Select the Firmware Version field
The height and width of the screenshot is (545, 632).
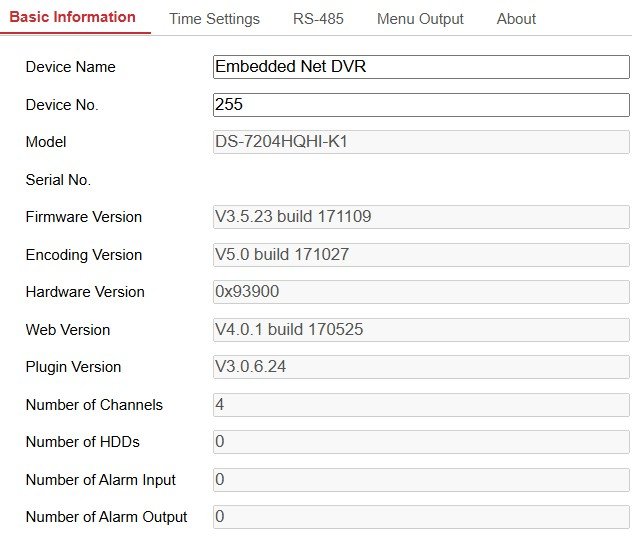tap(421, 217)
